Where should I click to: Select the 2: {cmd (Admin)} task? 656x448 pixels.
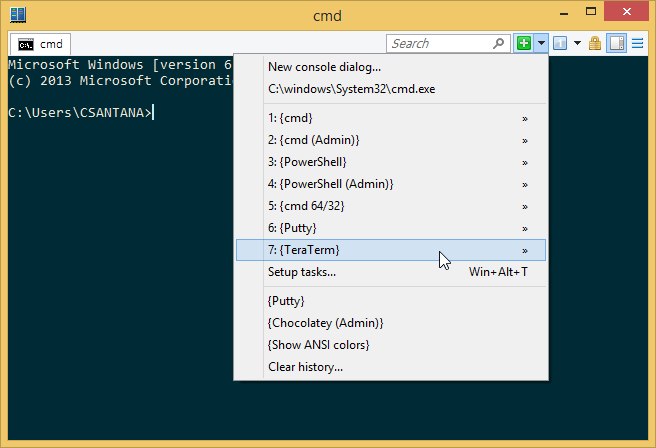[x=313, y=140]
